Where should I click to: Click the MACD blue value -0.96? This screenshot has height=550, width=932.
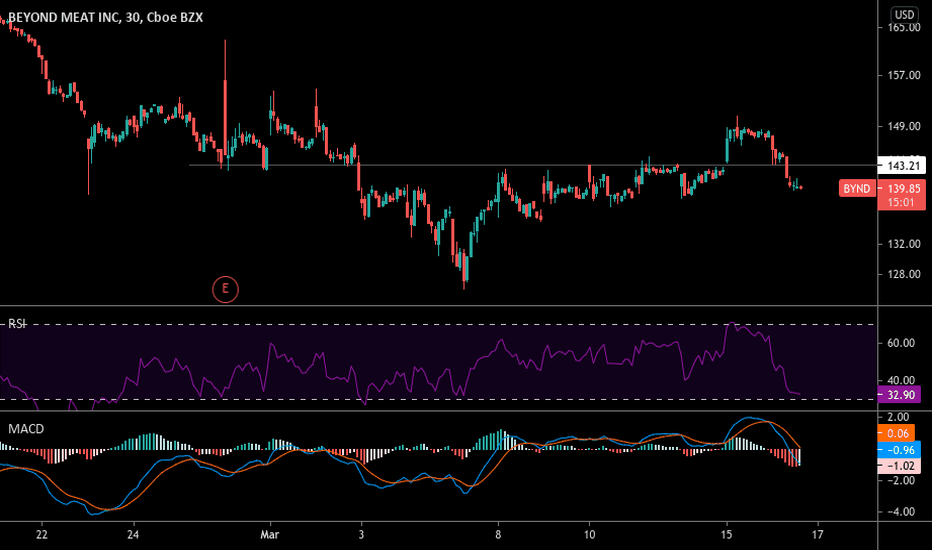click(x=900, y=450)
